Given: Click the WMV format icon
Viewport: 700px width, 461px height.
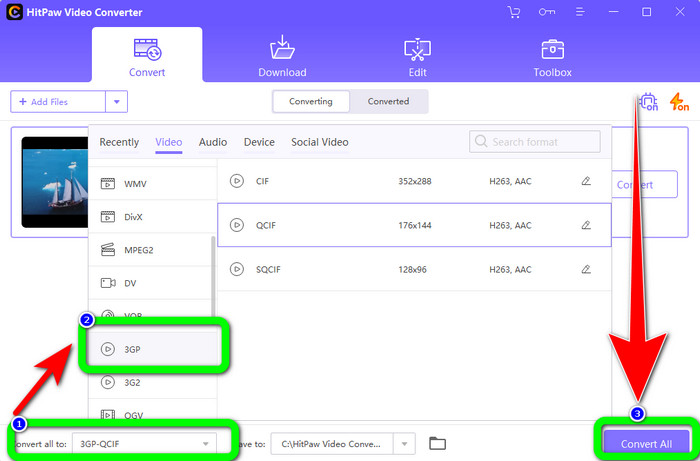Looking at the screenshot, I should (108, 183).
